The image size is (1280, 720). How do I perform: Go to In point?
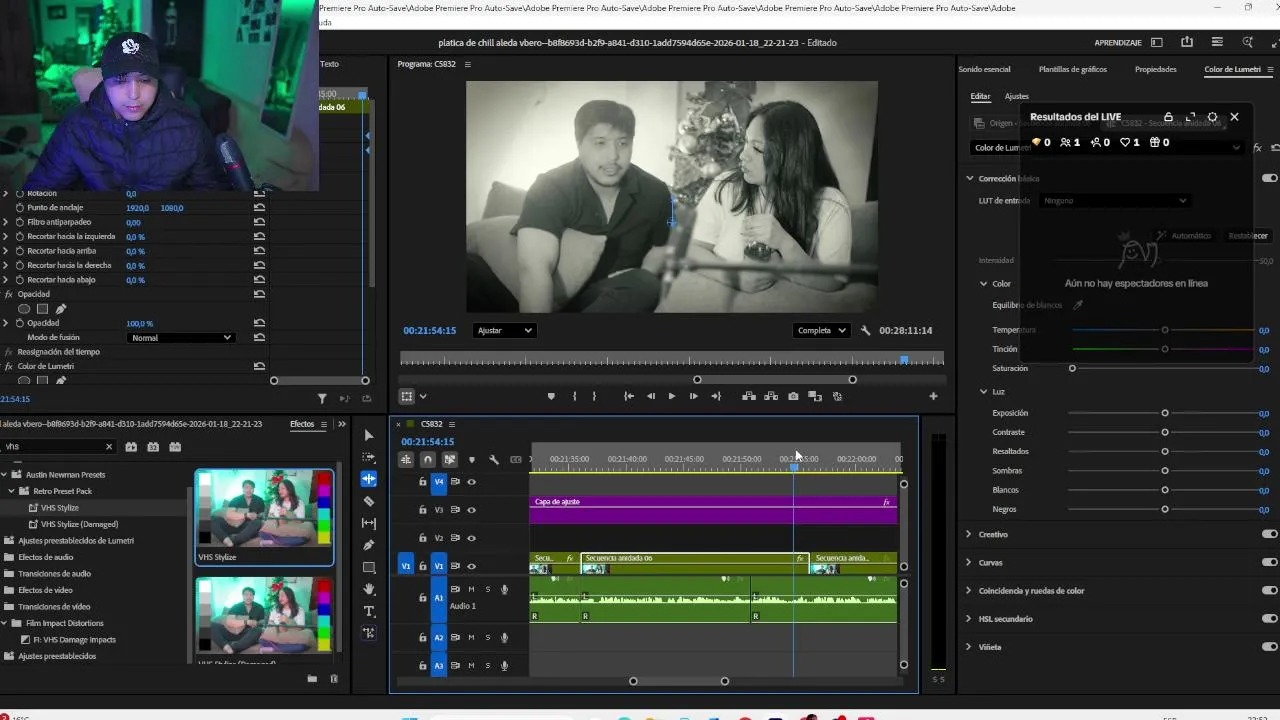(629, 396)
